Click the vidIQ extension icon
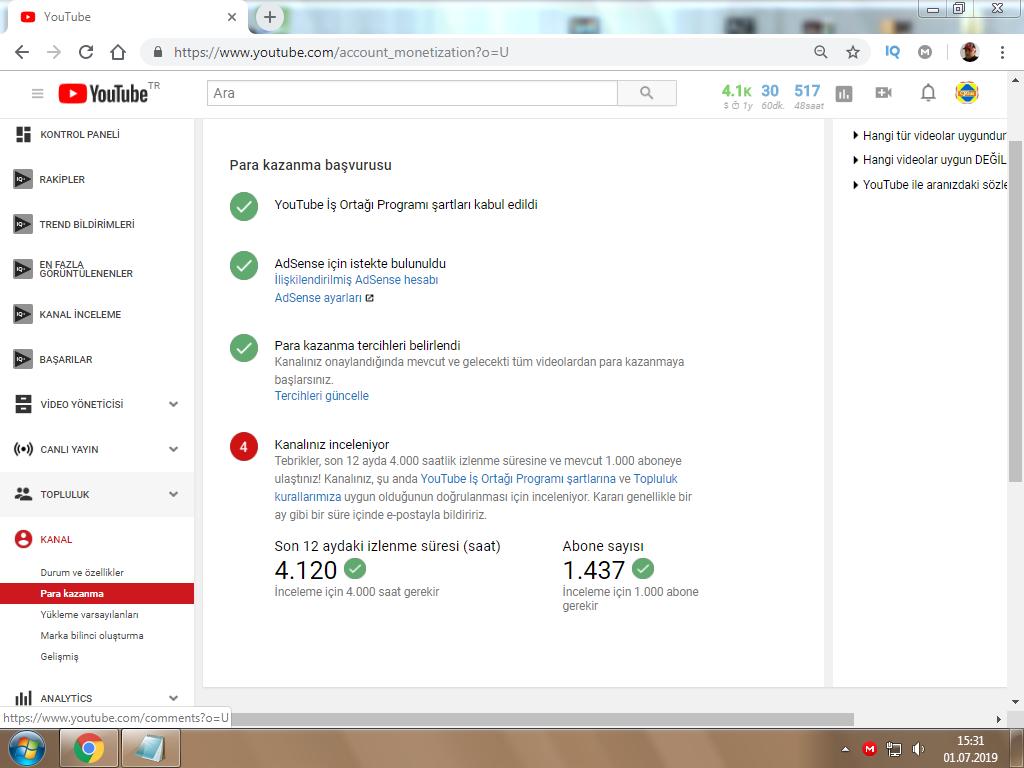Screen dimensions: 1024x768 892,52
